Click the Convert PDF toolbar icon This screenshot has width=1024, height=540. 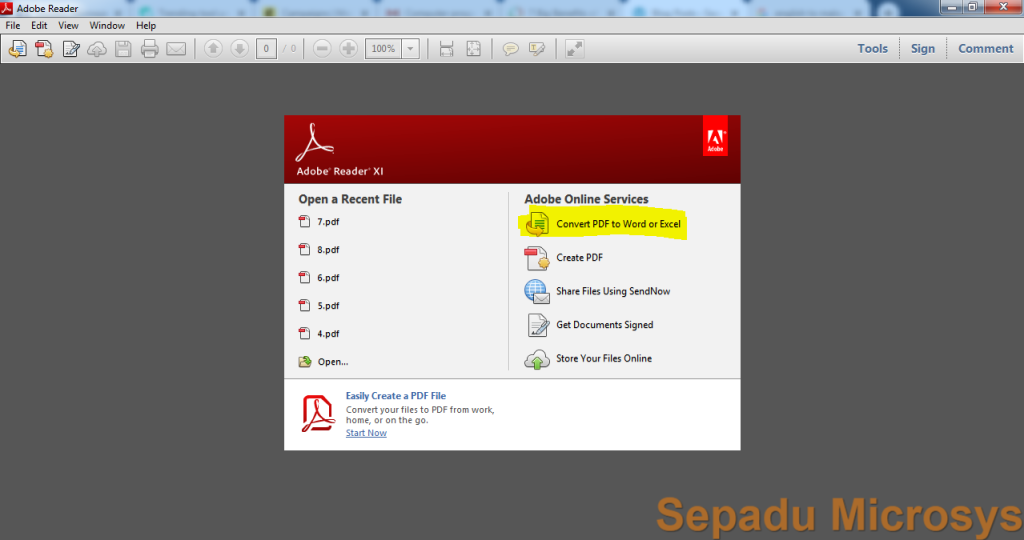(x=18, y=49)
